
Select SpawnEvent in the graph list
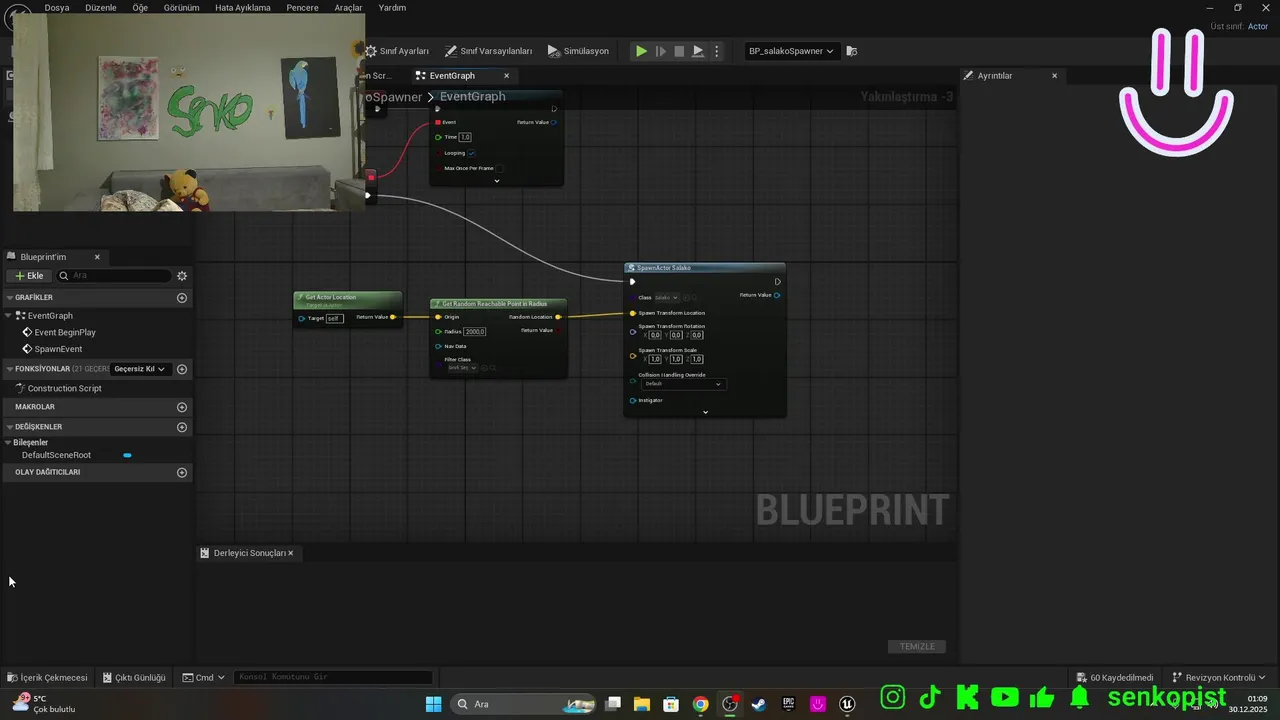58,349
